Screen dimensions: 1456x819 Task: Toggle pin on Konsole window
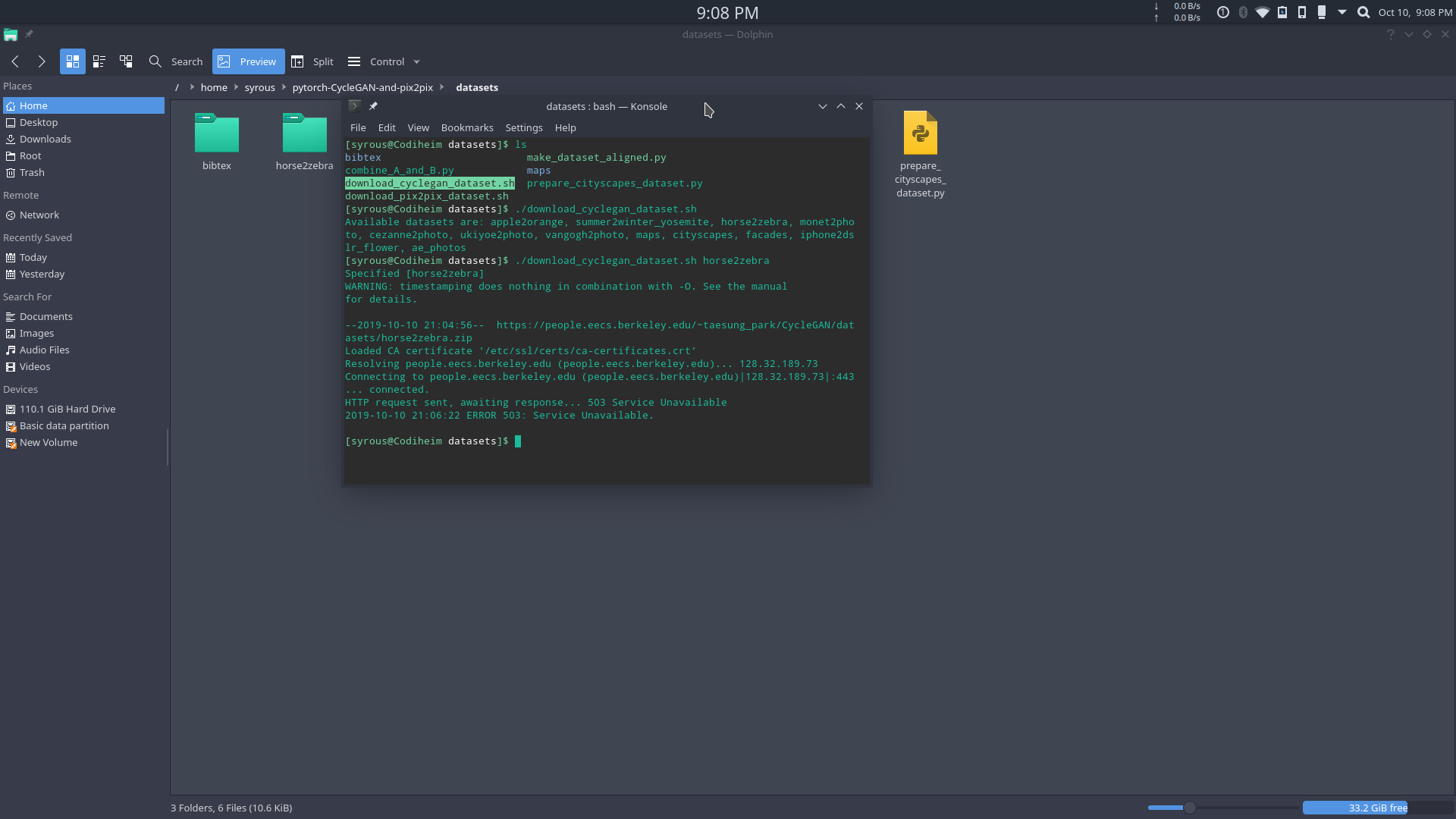coord(373,106)
